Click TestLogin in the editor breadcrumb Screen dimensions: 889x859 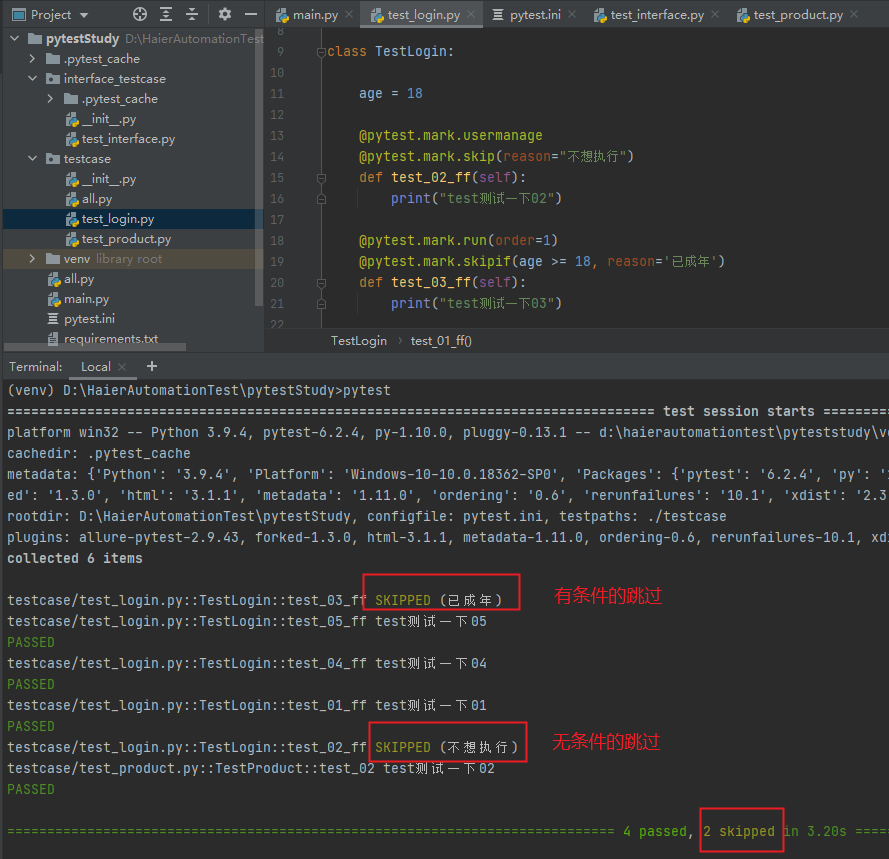pos(358,341)
